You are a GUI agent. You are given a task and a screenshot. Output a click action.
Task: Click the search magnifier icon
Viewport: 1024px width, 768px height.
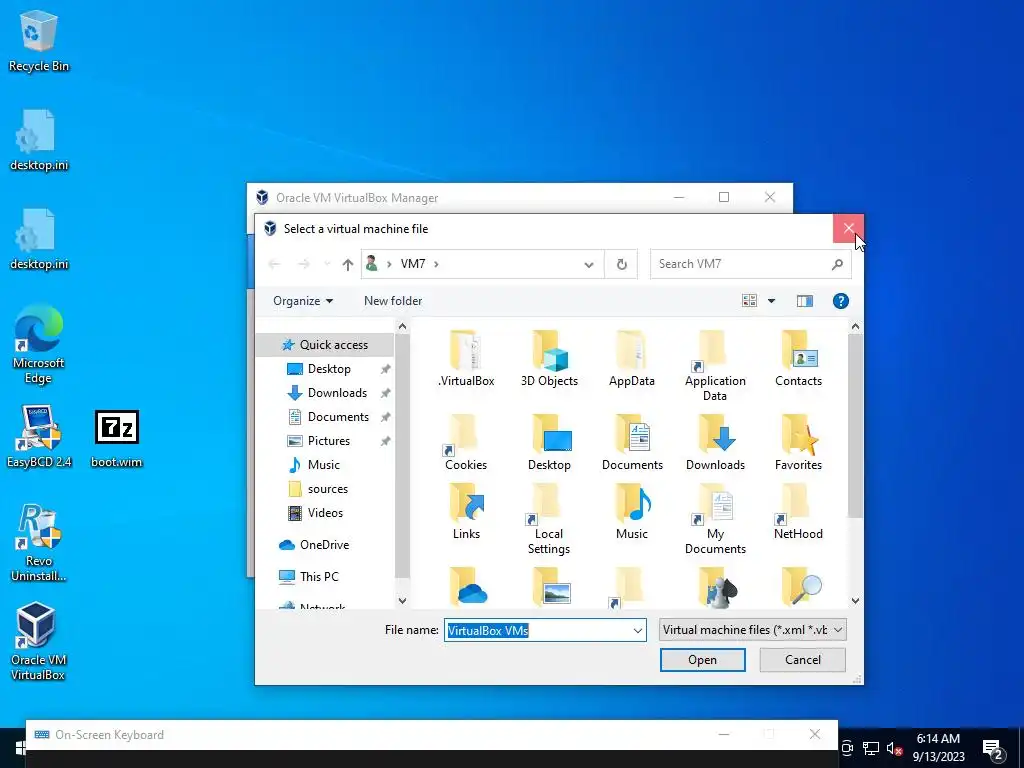click(x=837, y=264)
